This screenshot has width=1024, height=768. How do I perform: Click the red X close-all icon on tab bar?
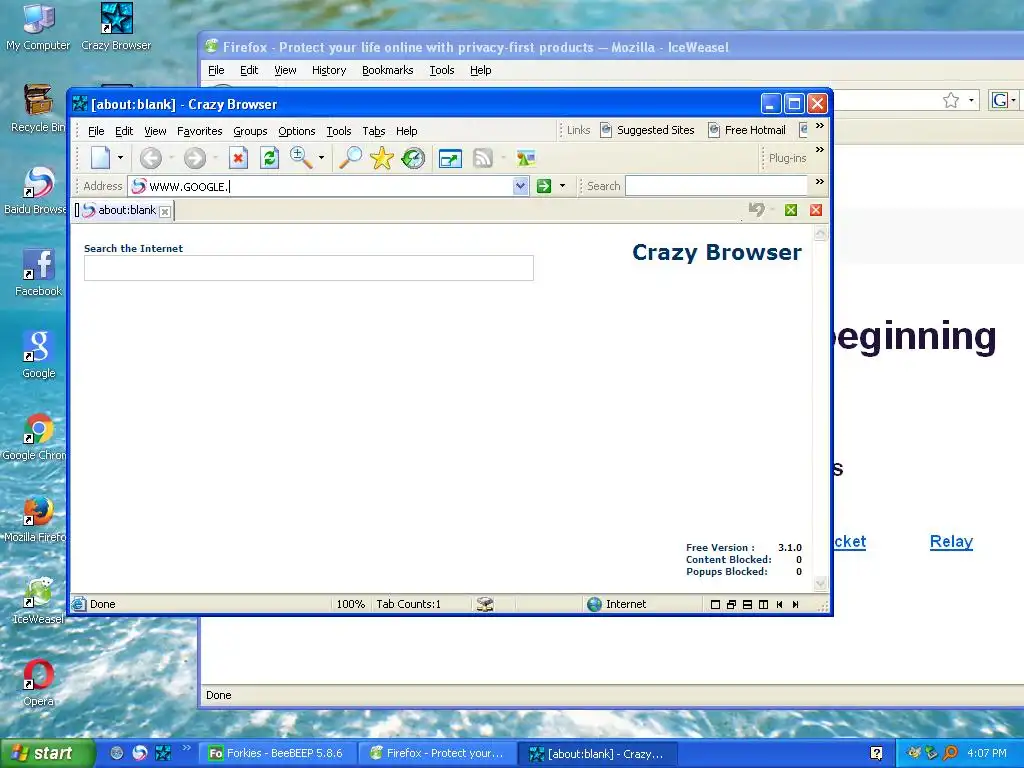[816, 210]
